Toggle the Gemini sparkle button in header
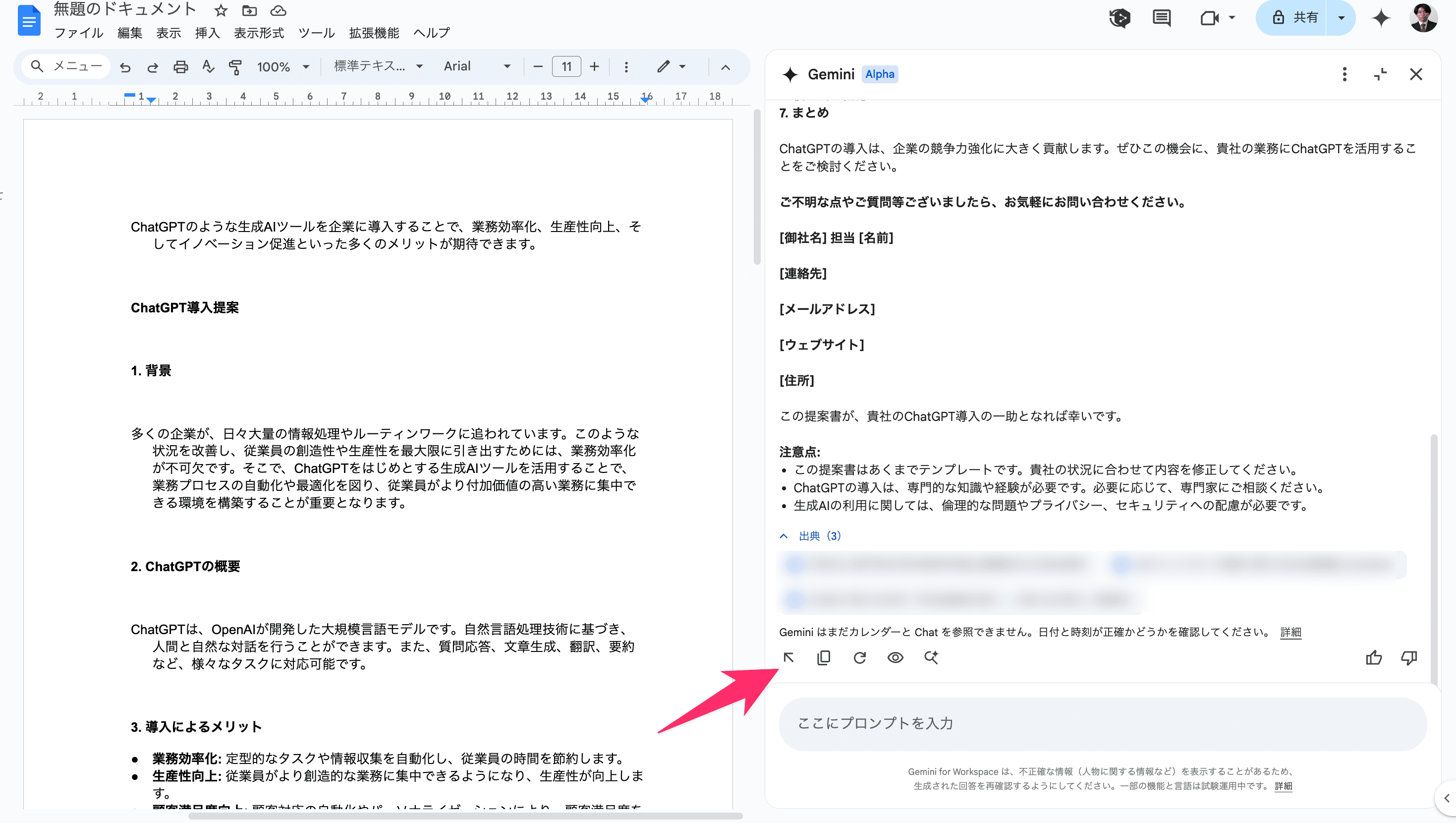The width and height of the screenshot is (1456, 823). pos(1381,18)
